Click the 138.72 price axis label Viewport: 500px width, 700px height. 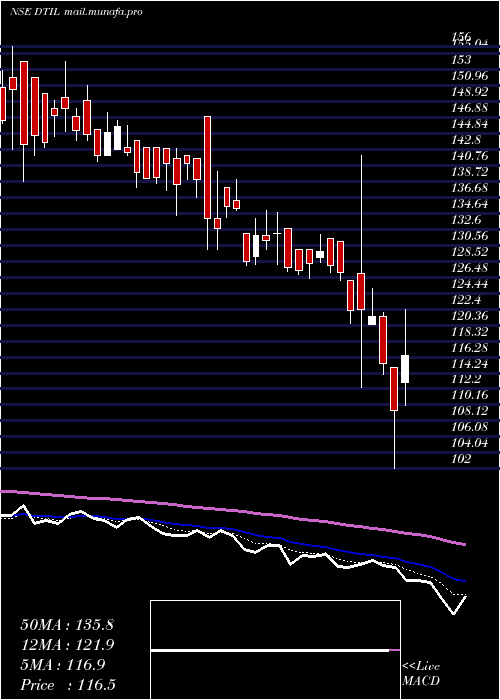[x=469, y=171]
